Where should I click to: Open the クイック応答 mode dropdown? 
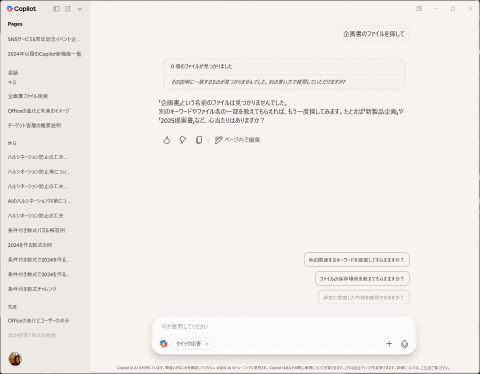(192, 344)
